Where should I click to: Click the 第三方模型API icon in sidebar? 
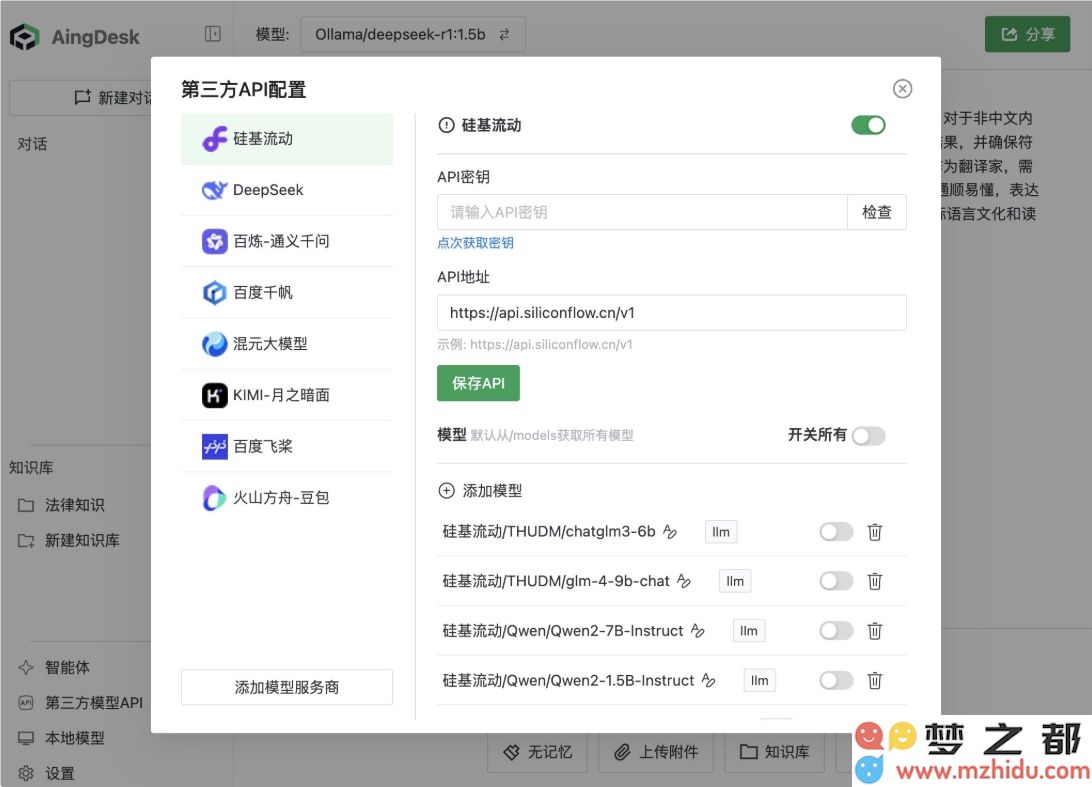tap(26, 703)
